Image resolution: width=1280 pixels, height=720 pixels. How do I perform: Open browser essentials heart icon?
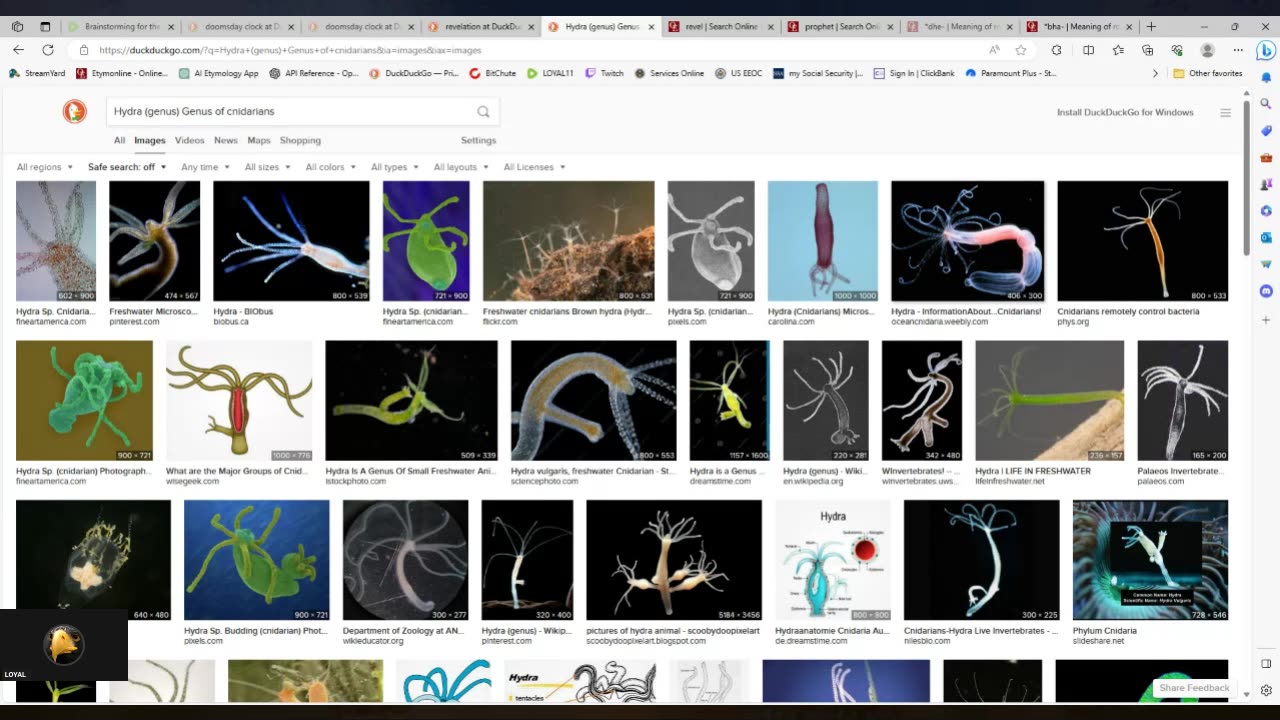(1176, 50)
